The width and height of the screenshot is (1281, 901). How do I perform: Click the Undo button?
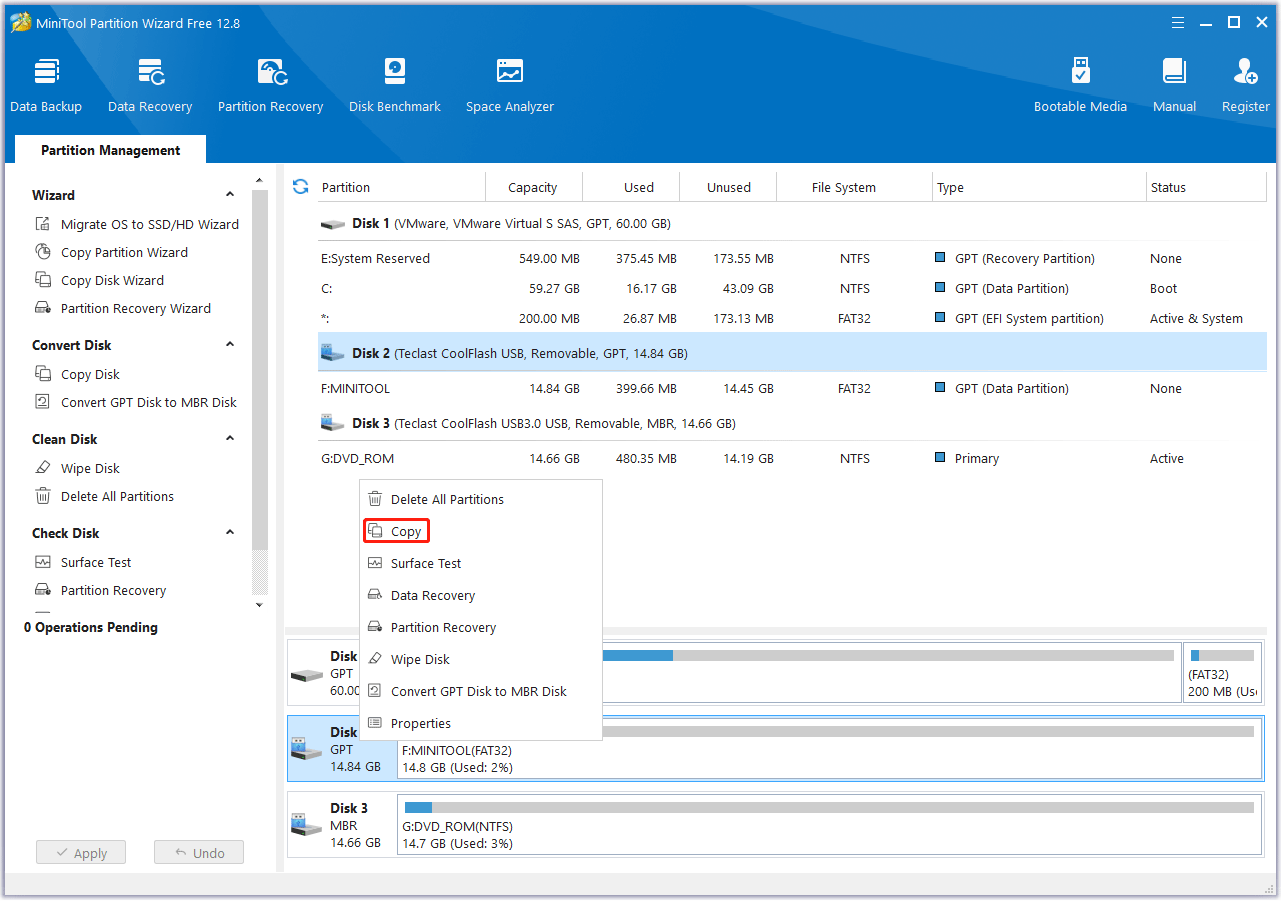(x=198, y=852)
